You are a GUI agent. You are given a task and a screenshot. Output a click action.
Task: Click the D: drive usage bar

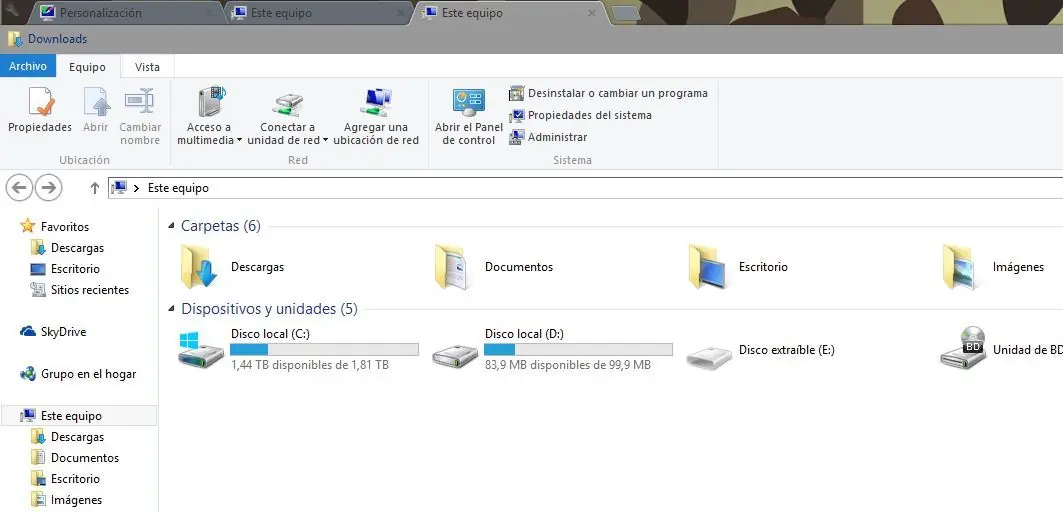click(578, 349)
